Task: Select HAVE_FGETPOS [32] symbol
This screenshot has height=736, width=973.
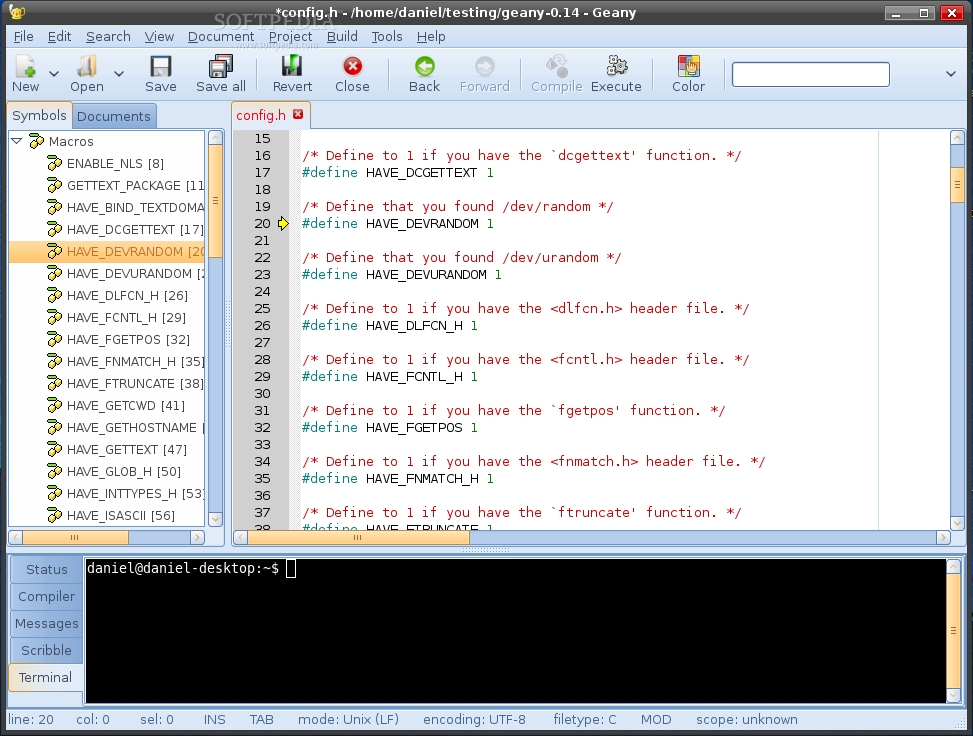Action: coord(128,339)
